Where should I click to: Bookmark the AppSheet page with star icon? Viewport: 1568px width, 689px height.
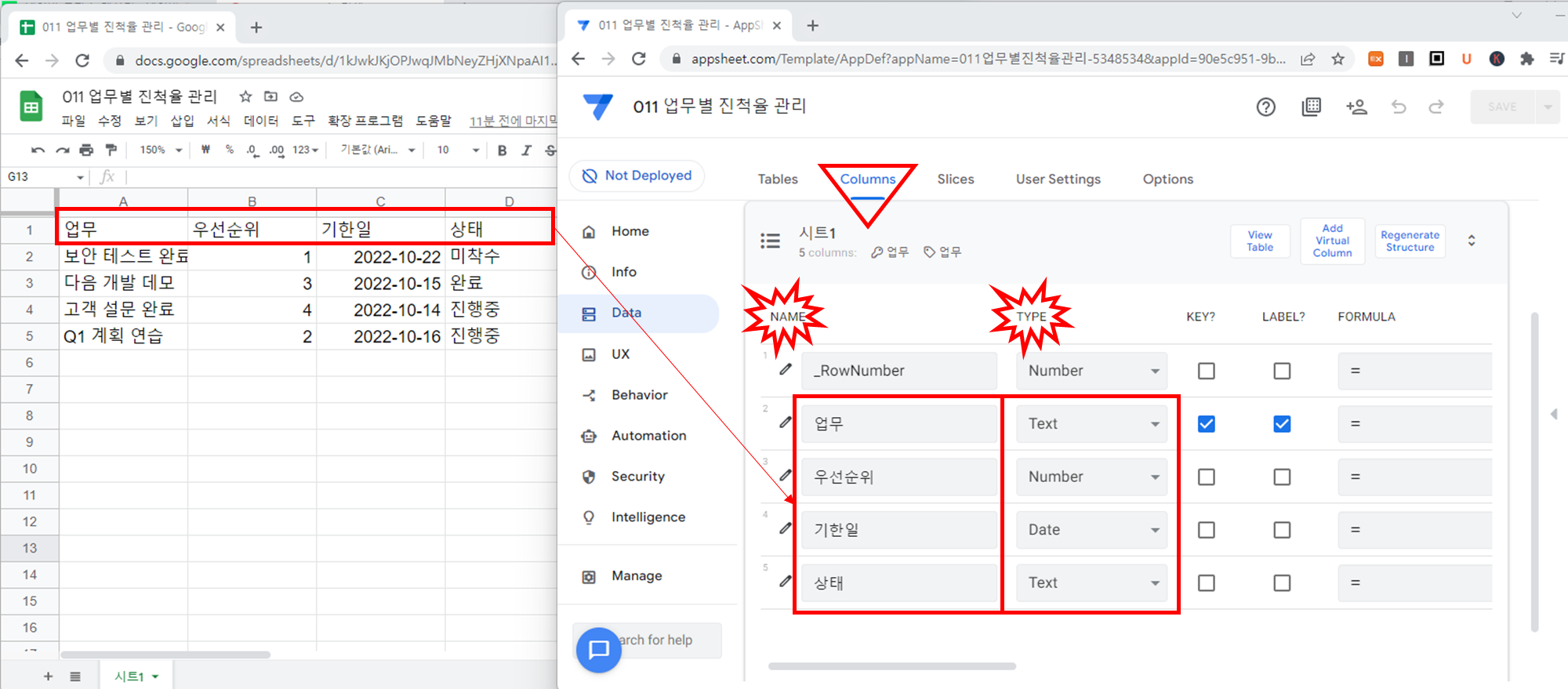(x=1338, y=59)
